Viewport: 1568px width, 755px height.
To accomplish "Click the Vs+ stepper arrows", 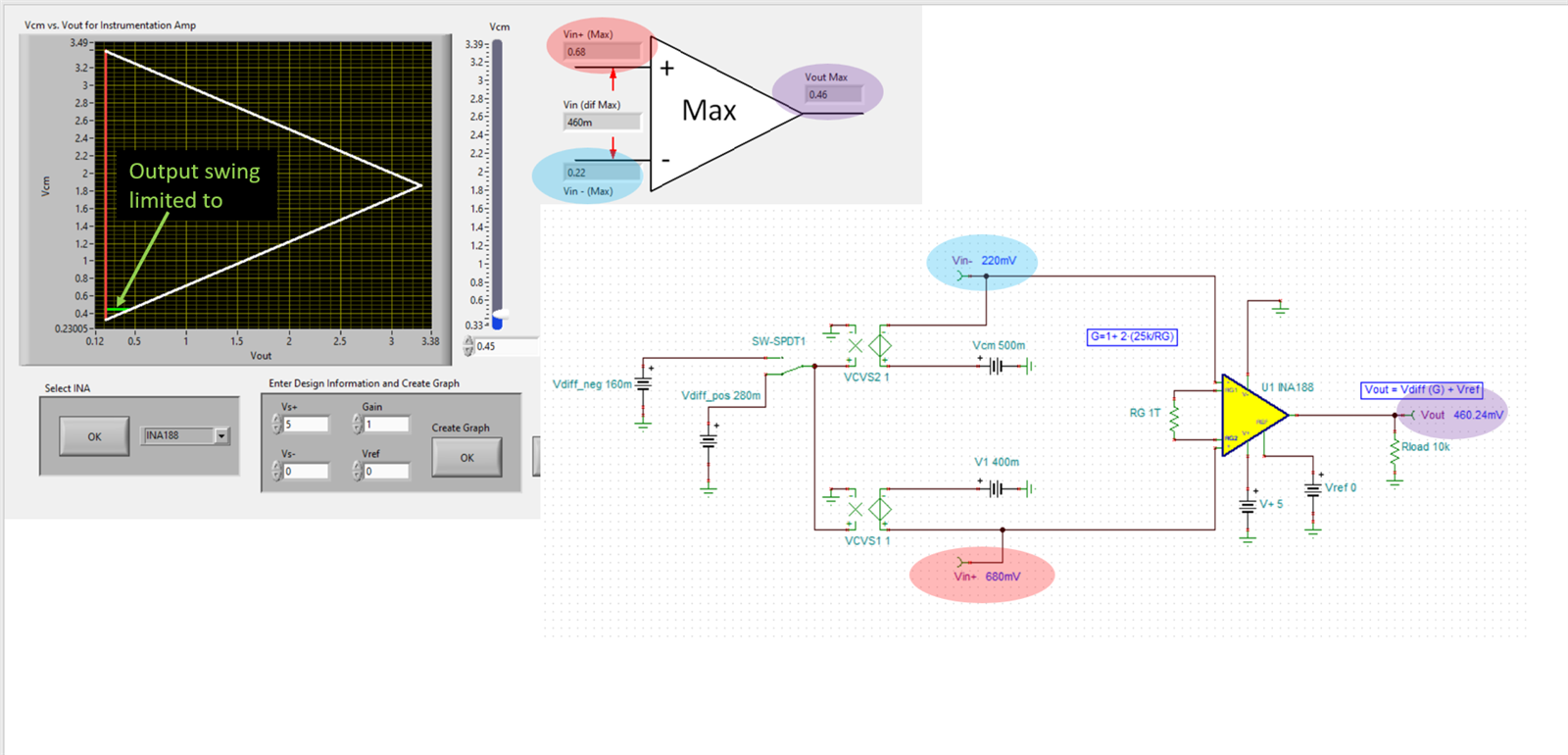I will pyautogui.click(x=276, y=425).
